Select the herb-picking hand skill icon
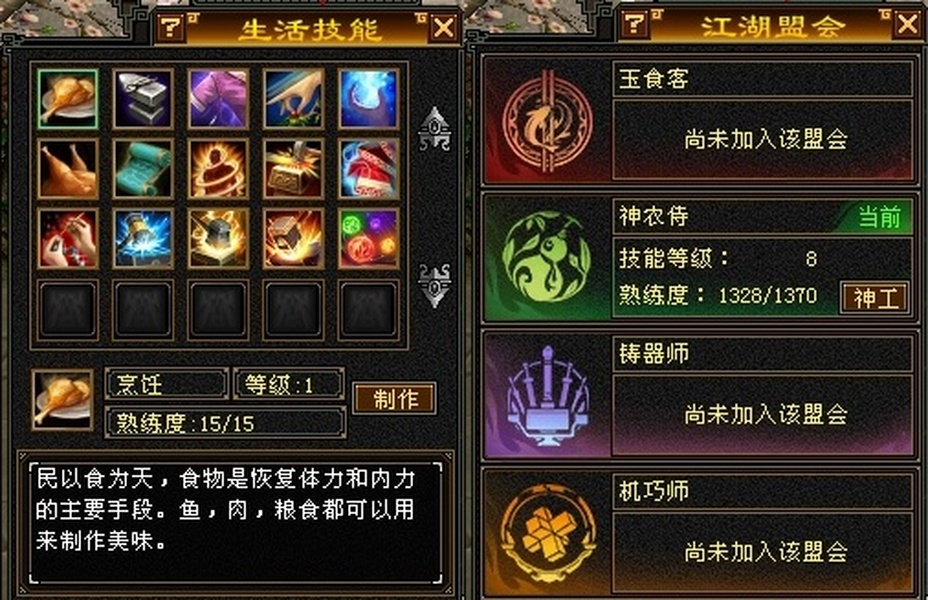Viewport: 928px width, 600px height. 294,99
